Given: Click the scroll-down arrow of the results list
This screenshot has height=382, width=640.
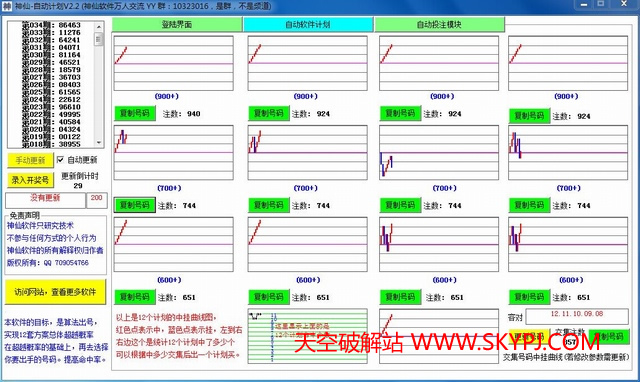Looking at the screenshot, I should [99, 142].
